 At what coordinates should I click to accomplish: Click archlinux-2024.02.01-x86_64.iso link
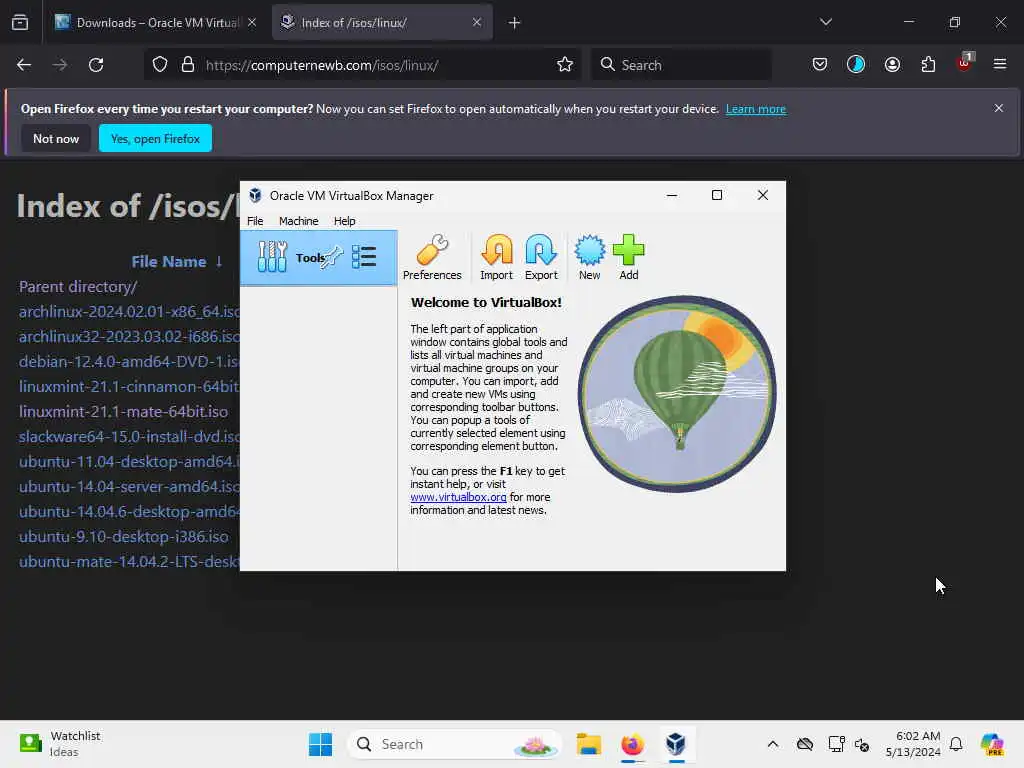(x=129, y=312)
